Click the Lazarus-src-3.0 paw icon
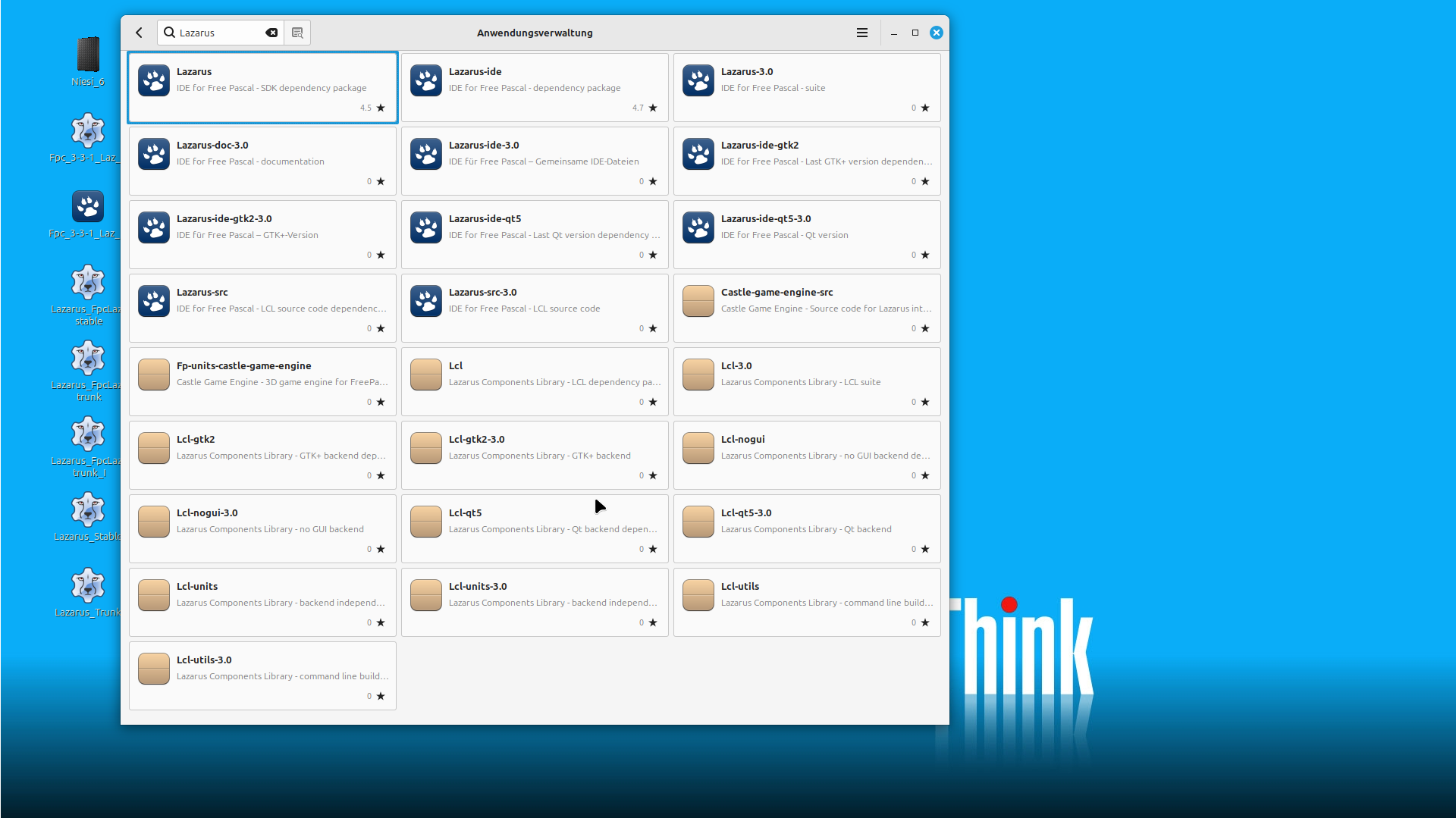The image size is (1456, 818). click(425, 301)
